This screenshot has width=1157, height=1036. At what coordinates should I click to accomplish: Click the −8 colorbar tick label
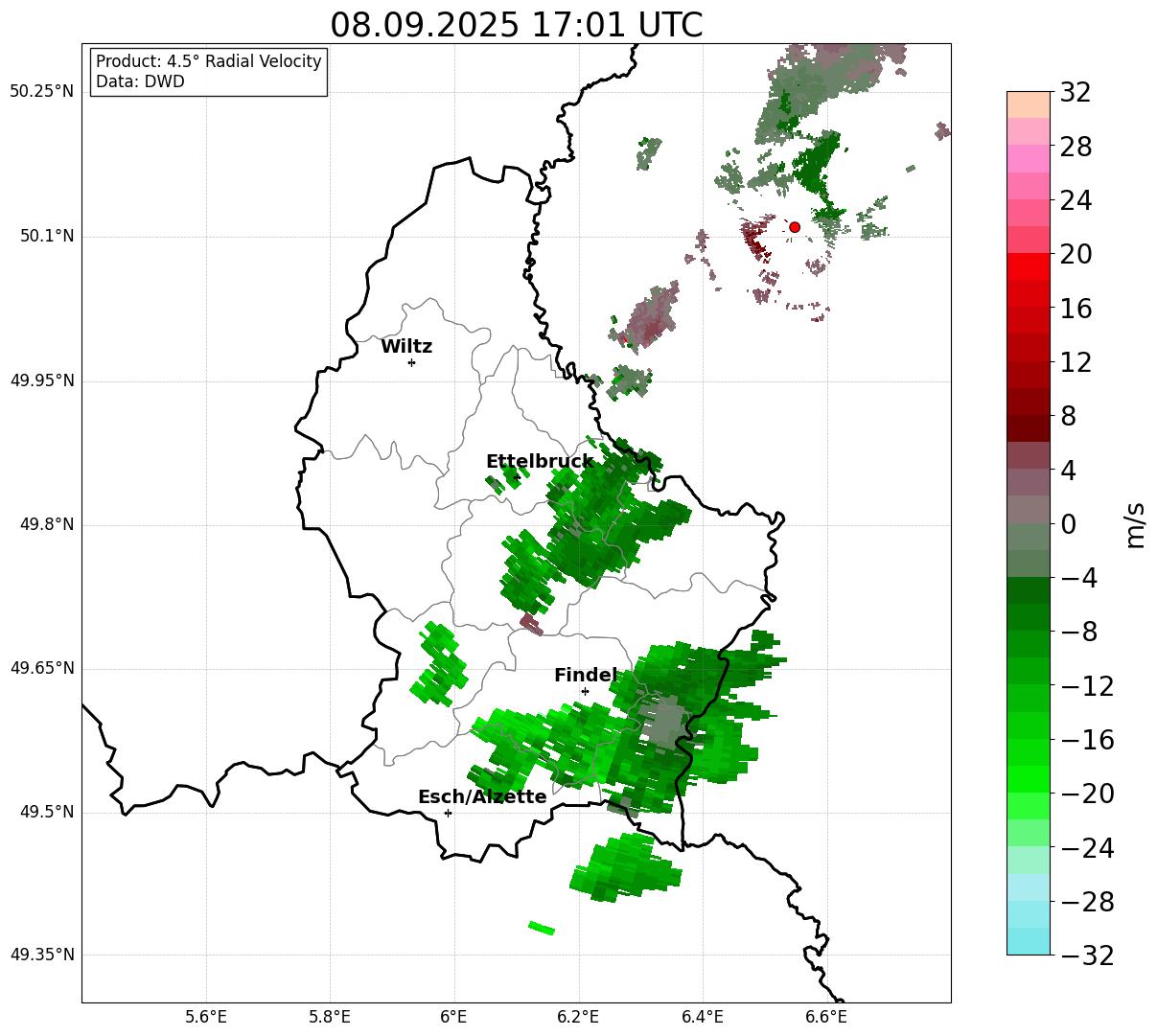pos(1079,633)
